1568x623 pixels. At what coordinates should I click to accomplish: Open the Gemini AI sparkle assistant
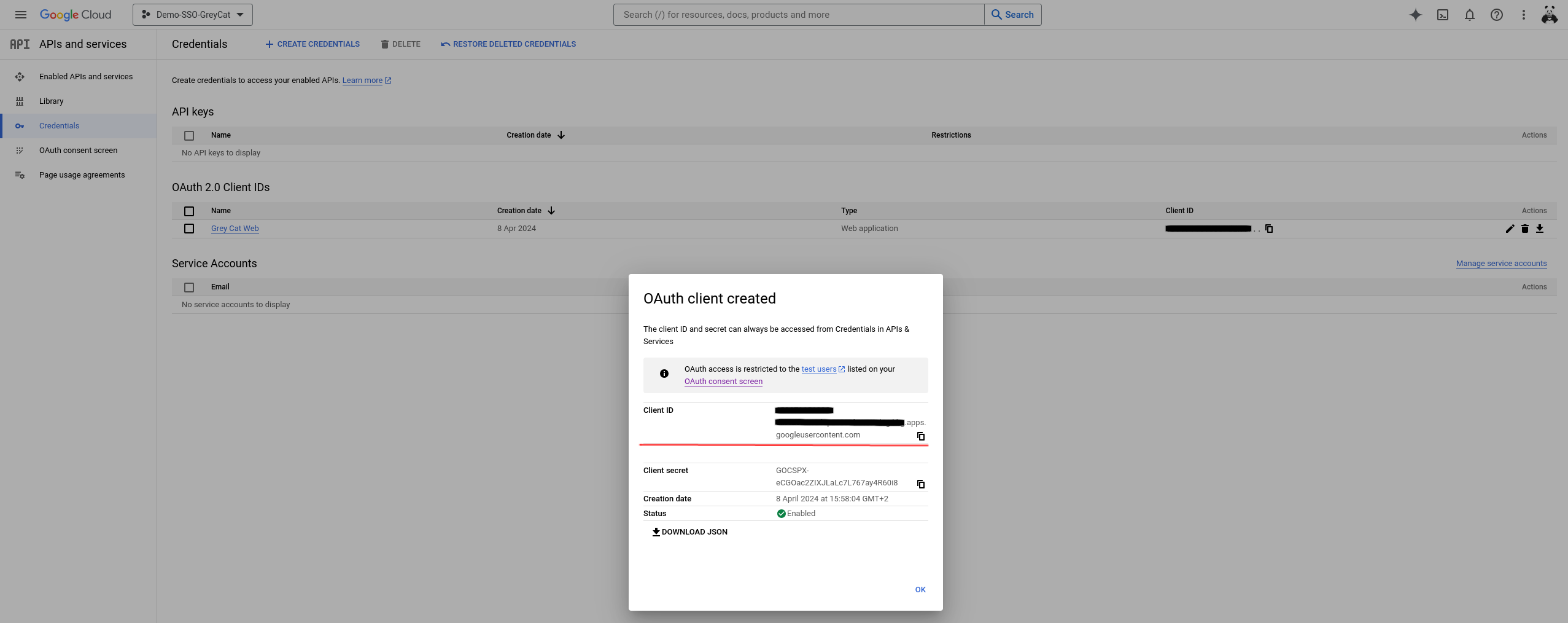coord(1416,15)
